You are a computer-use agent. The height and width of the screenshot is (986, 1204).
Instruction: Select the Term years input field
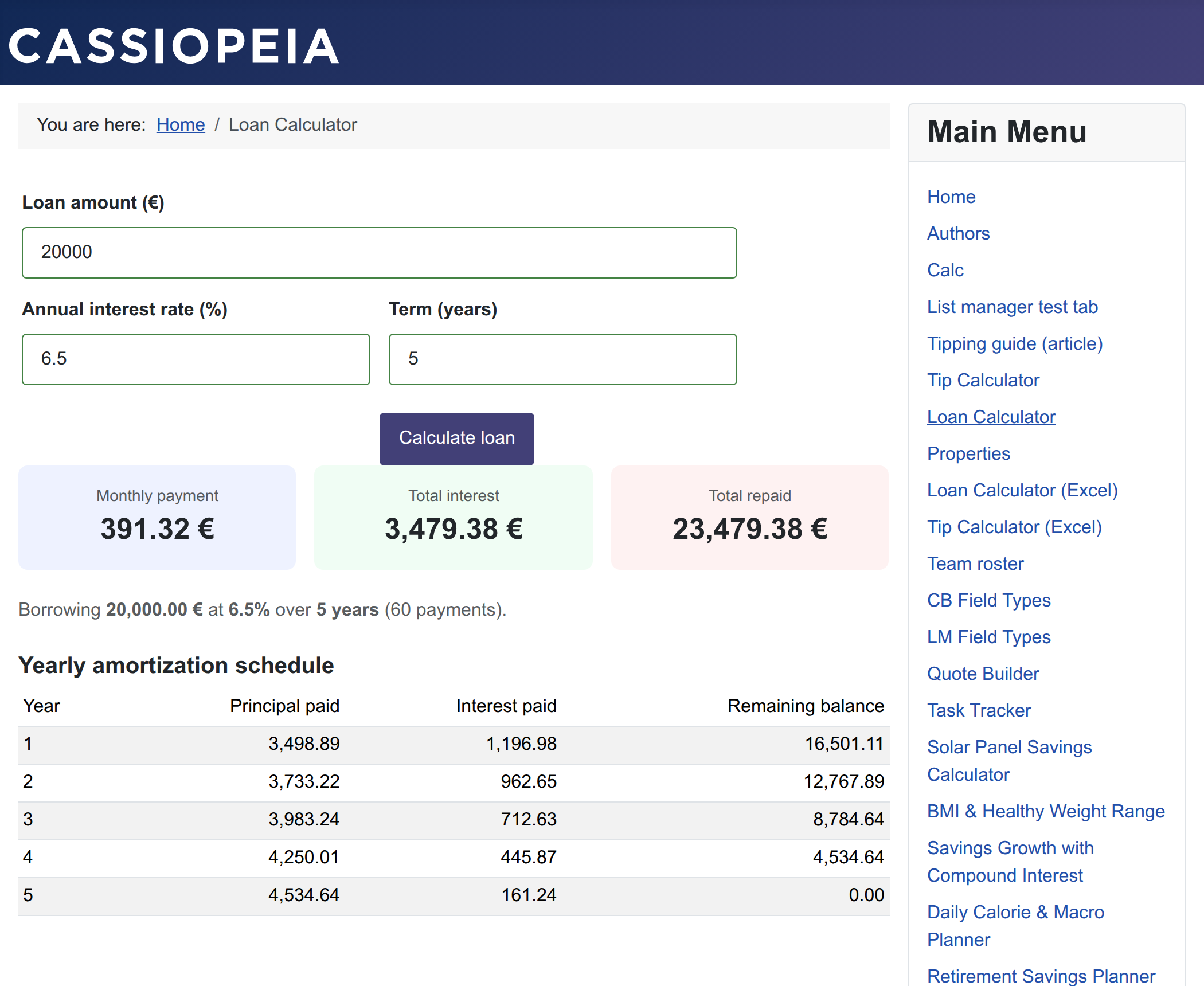(562, 359)
